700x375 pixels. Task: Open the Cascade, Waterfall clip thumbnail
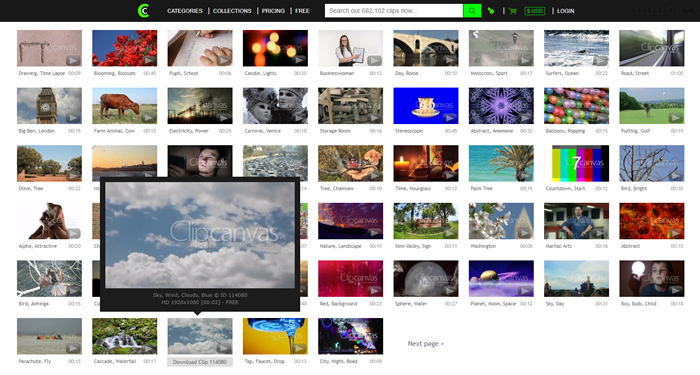pyautogui.click(x=125, y=336)
